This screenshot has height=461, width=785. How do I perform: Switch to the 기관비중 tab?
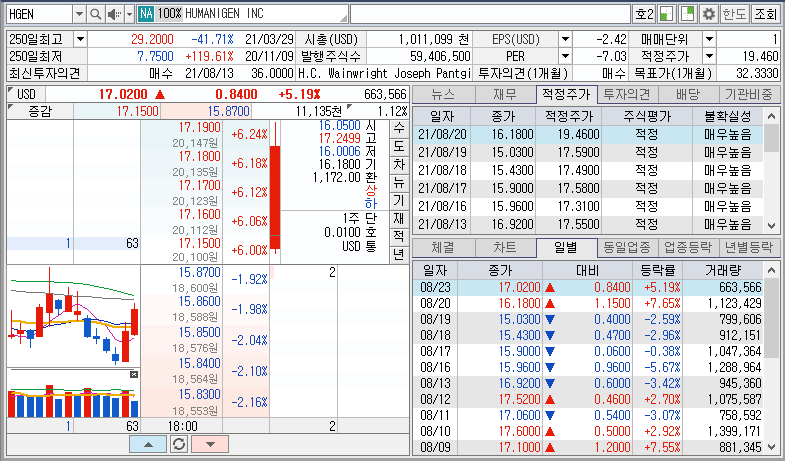(x=749, y=94)
